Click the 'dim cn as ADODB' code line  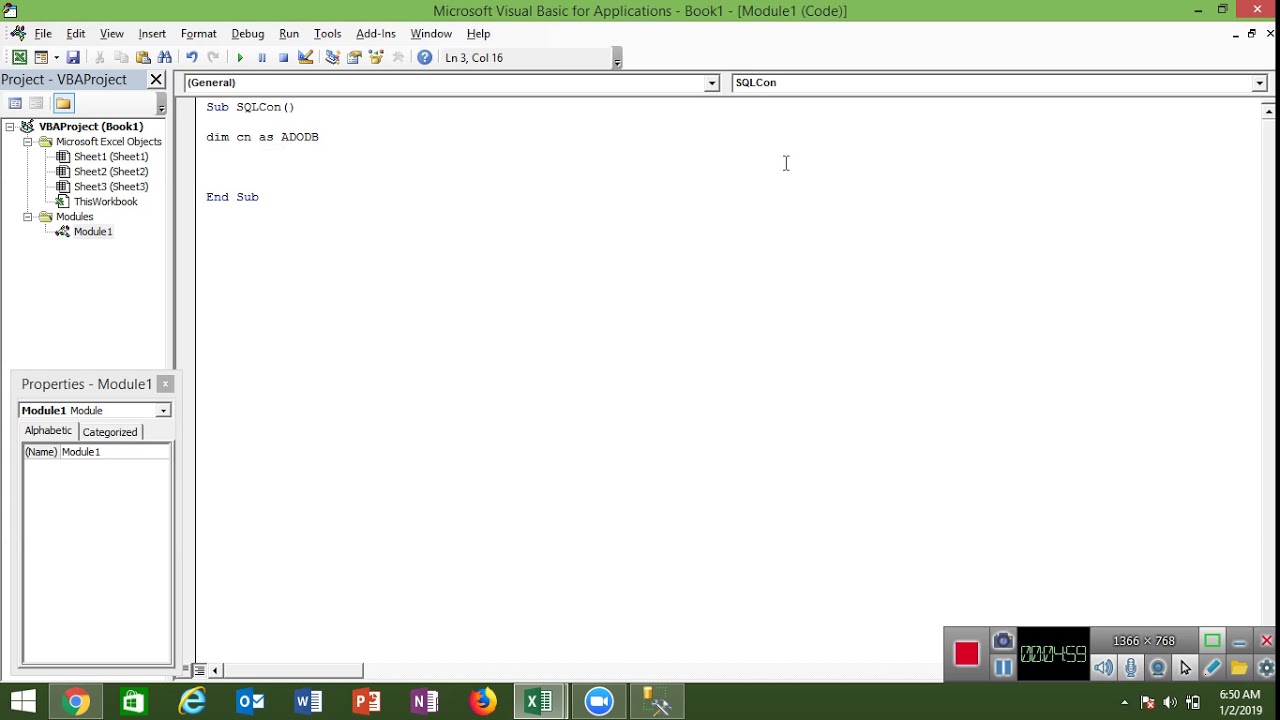point(262,137)
